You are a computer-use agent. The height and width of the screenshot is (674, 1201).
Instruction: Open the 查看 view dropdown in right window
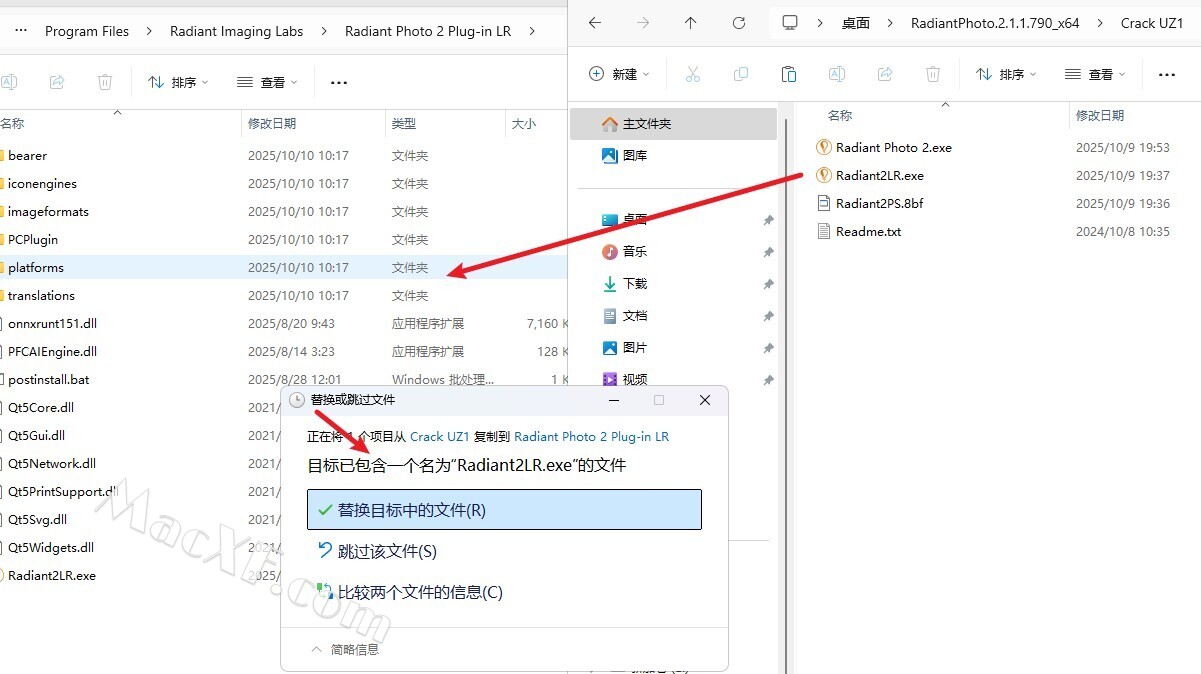coord(1097,74)
